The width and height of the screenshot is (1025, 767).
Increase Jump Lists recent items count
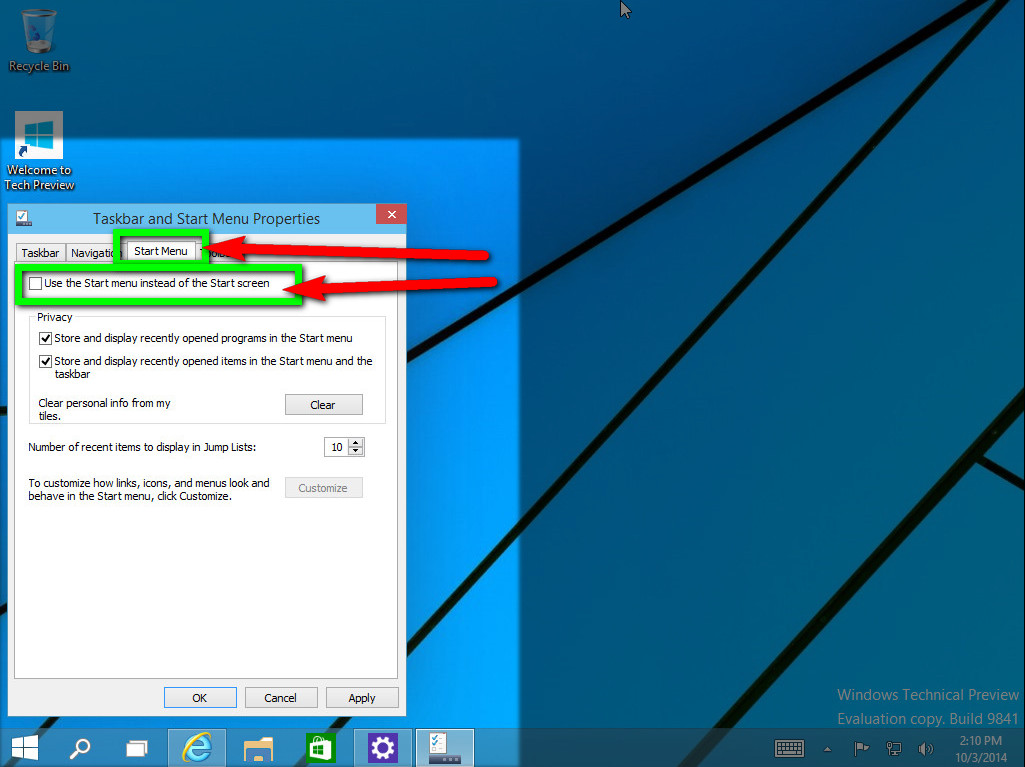point(356,443)
